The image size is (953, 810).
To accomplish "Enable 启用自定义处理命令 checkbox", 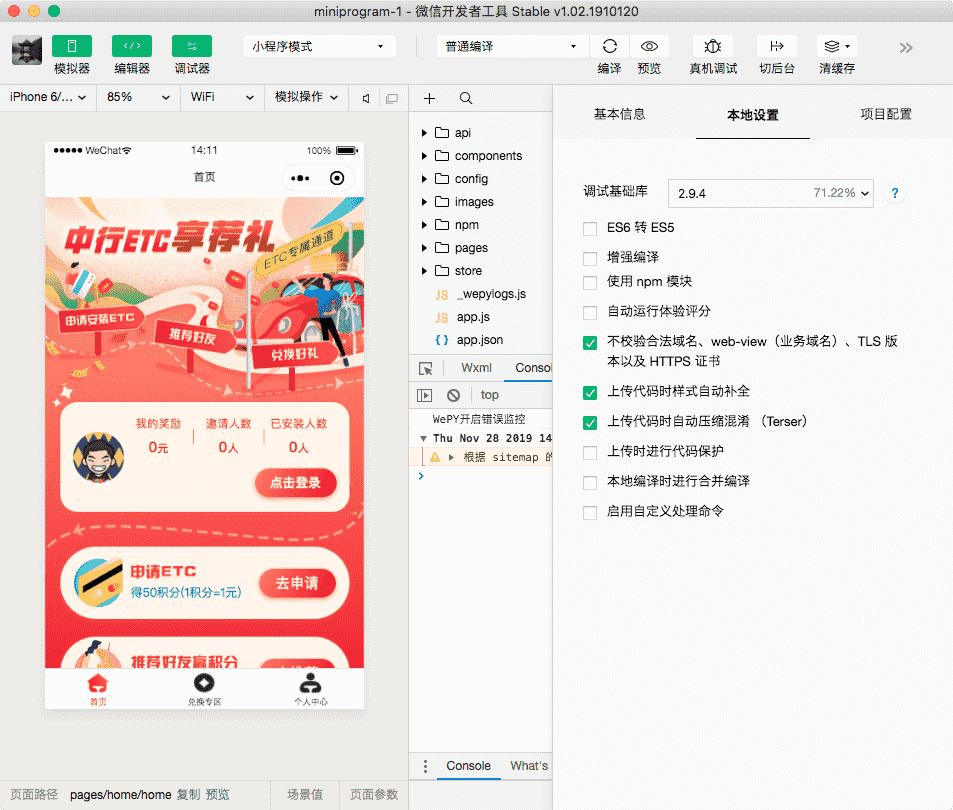I will tap(590, 512).
